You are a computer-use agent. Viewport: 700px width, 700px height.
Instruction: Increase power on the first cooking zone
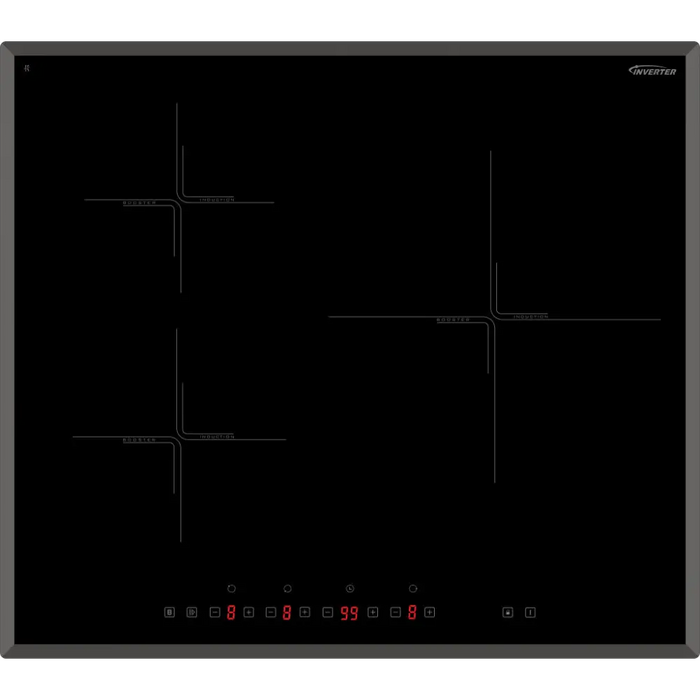249,612
